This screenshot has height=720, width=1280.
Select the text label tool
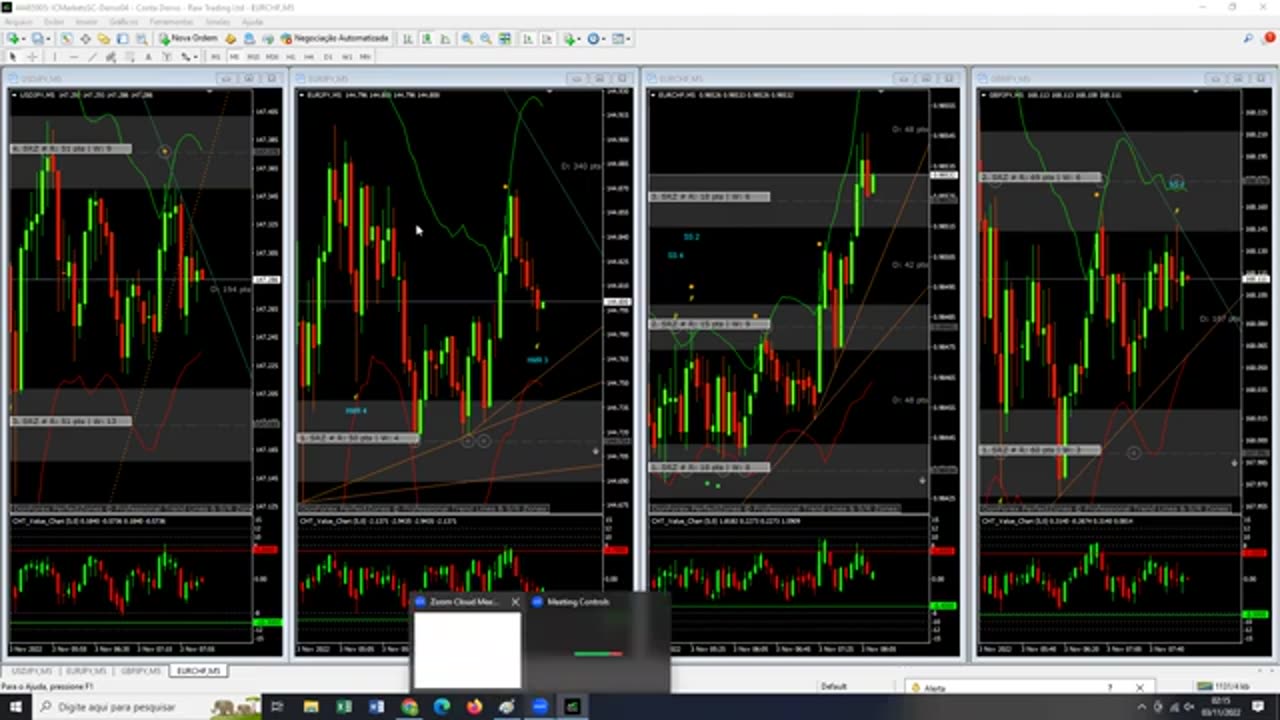pos(167,57)
